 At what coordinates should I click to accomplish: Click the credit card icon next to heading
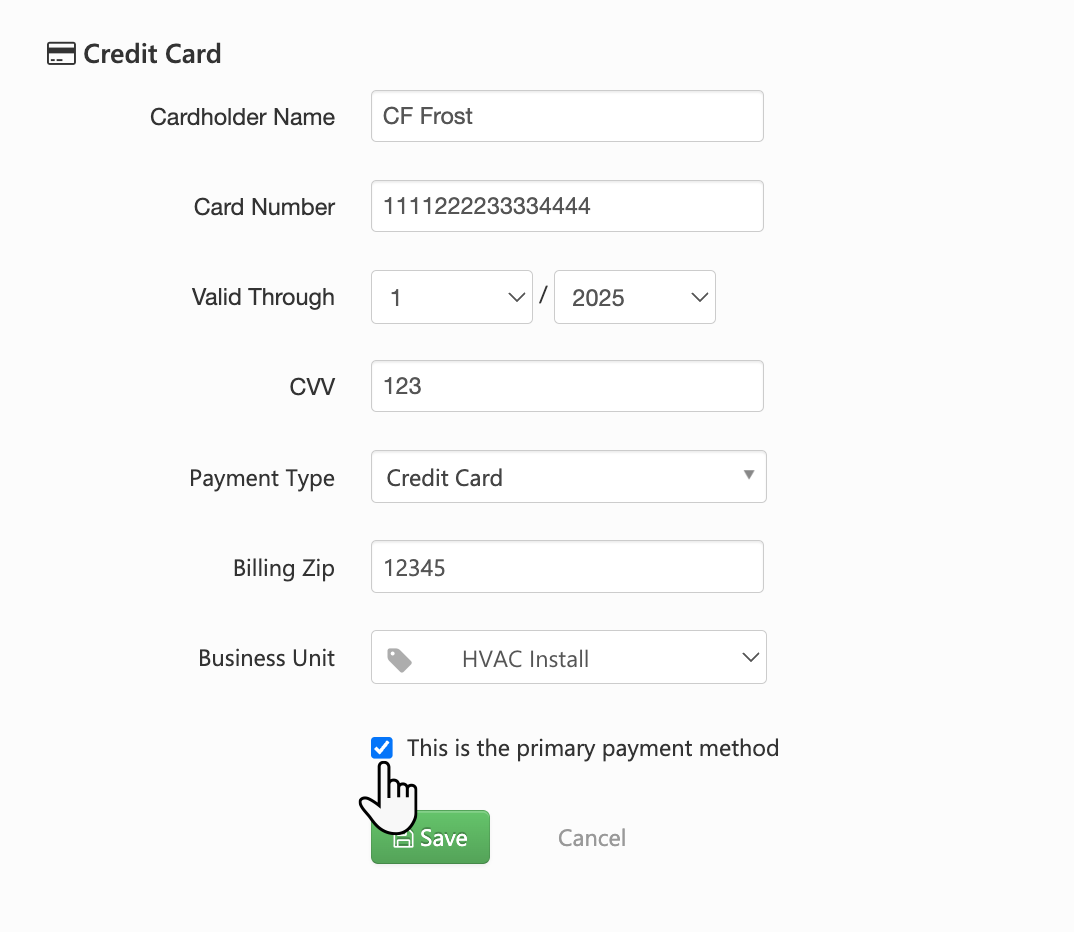61,53
